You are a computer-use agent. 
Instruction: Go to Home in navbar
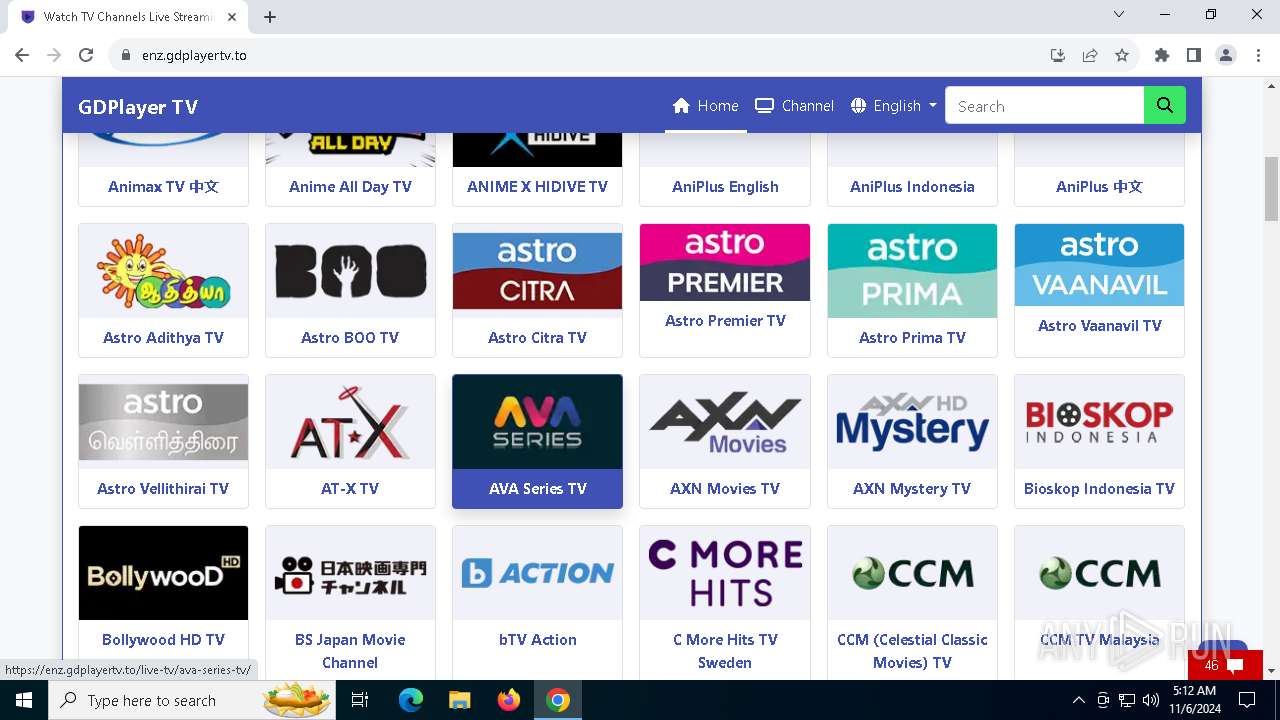706,105
